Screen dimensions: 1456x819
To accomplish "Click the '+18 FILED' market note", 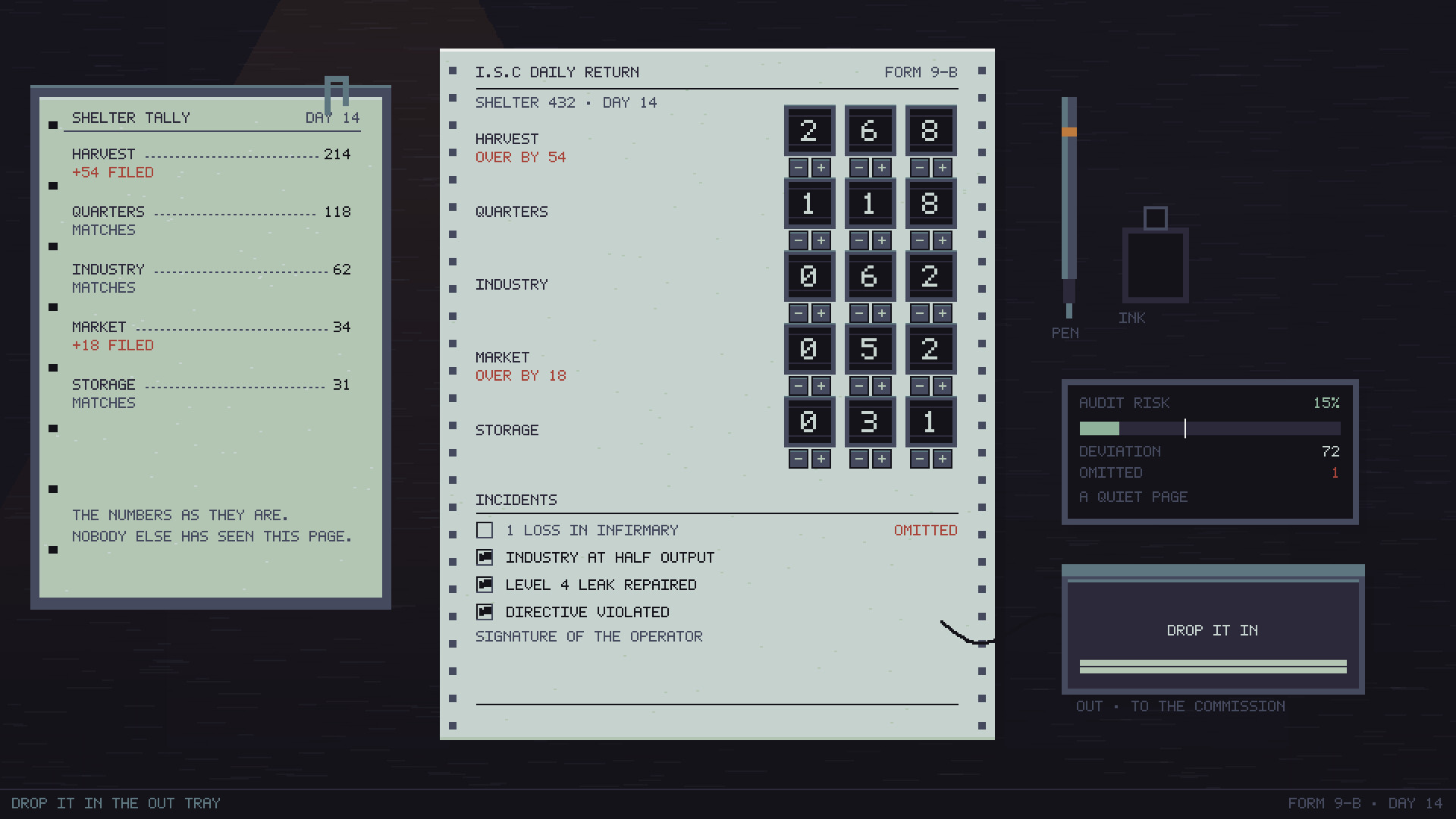I will pos(113,345).
